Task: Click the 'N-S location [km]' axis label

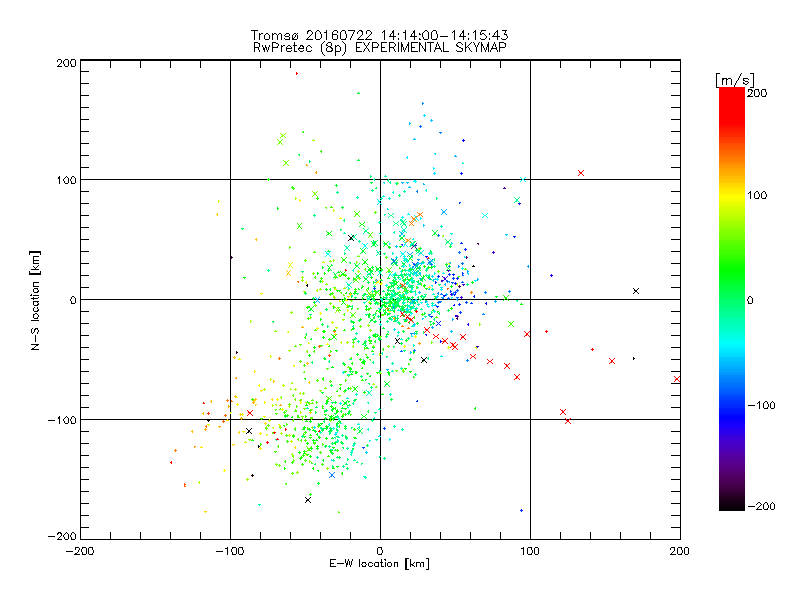Action: pos(35,300)
